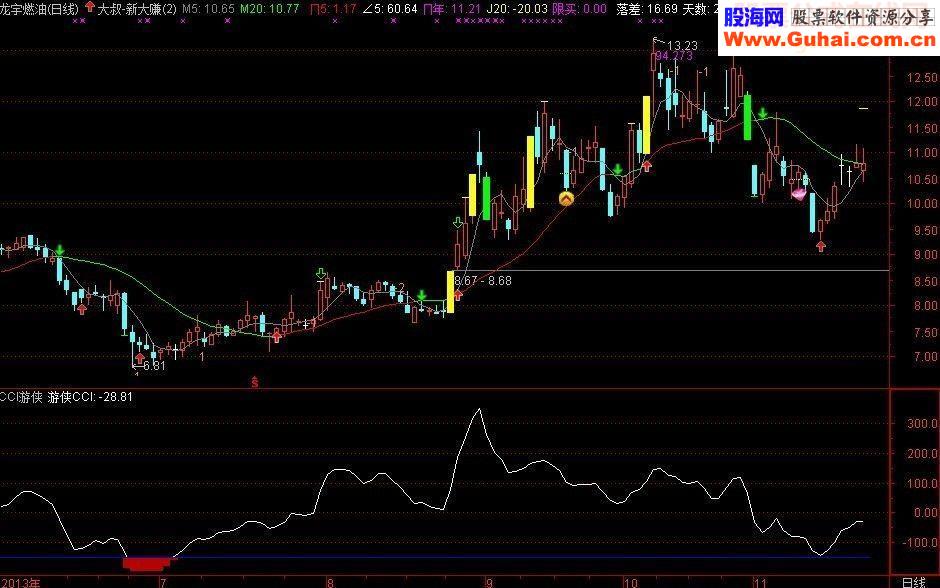
Task: Click the 日线 period label at bottom right
Action: click(915, 583)
